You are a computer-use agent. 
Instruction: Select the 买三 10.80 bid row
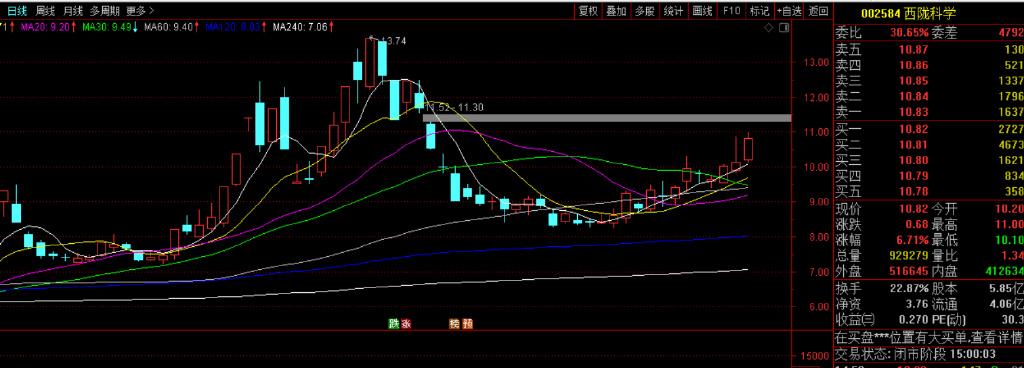pyautogui.click(x=929, y=160)
